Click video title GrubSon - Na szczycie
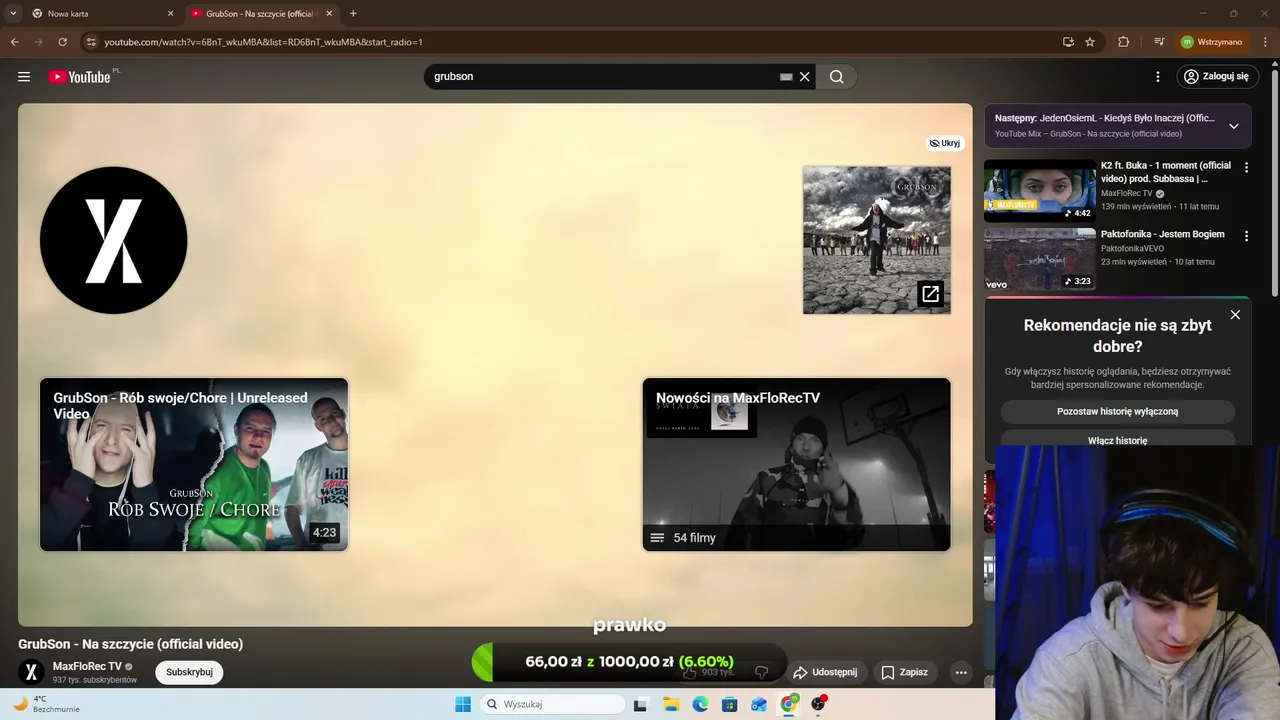 click(130, 644)
